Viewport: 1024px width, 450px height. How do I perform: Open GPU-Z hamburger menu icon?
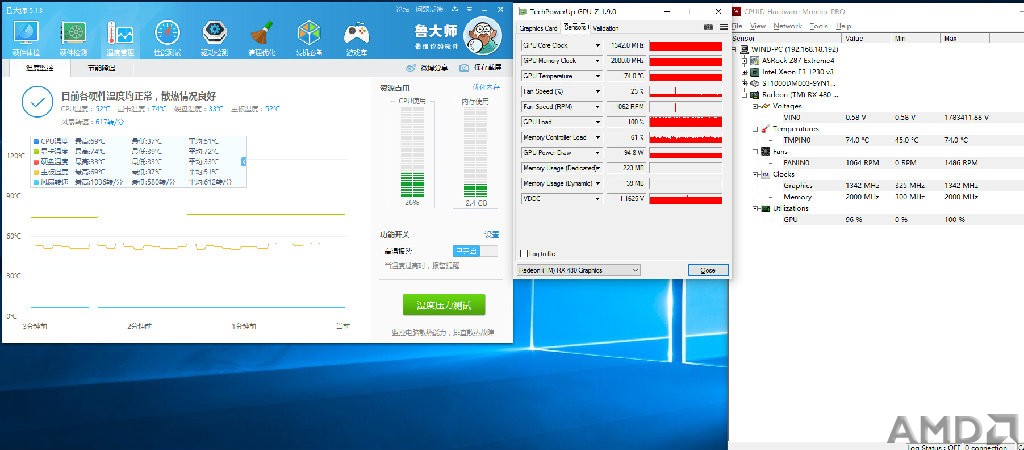tap(724, 27)
